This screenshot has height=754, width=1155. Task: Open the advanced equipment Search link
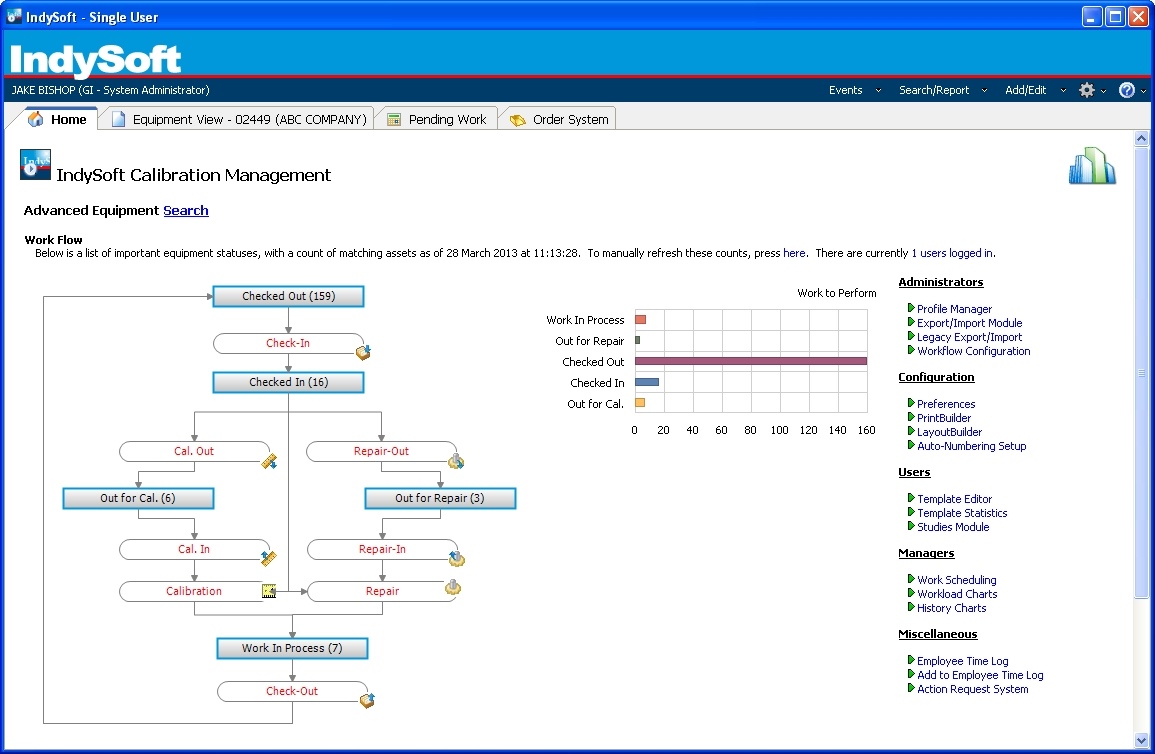(x=186, y=210)
